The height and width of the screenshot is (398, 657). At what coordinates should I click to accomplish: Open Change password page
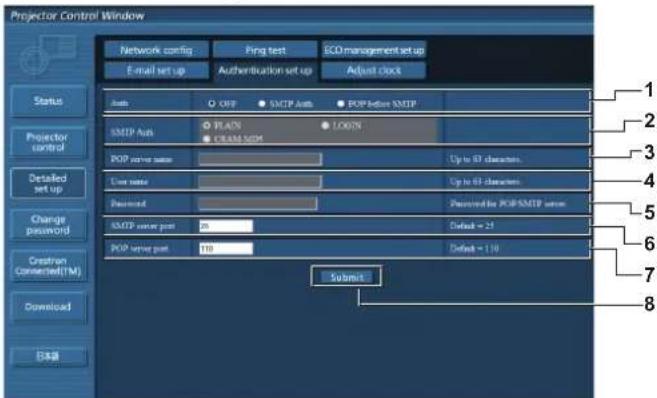(49, 225)
